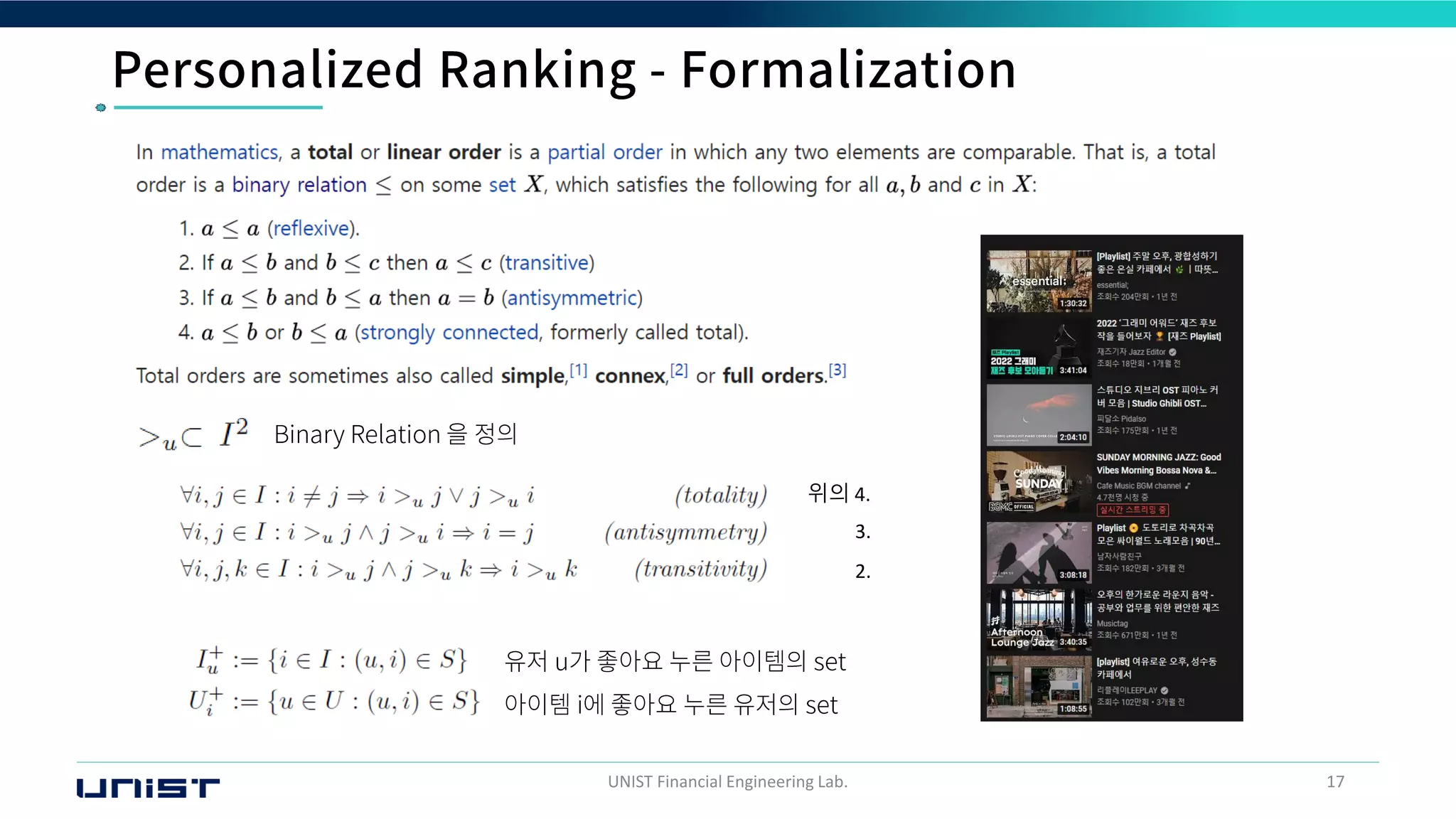Click the '남자사람친구' channel name
Image resolution: width=1456 pixels, height=819 pixels.
click(1119, 557)
